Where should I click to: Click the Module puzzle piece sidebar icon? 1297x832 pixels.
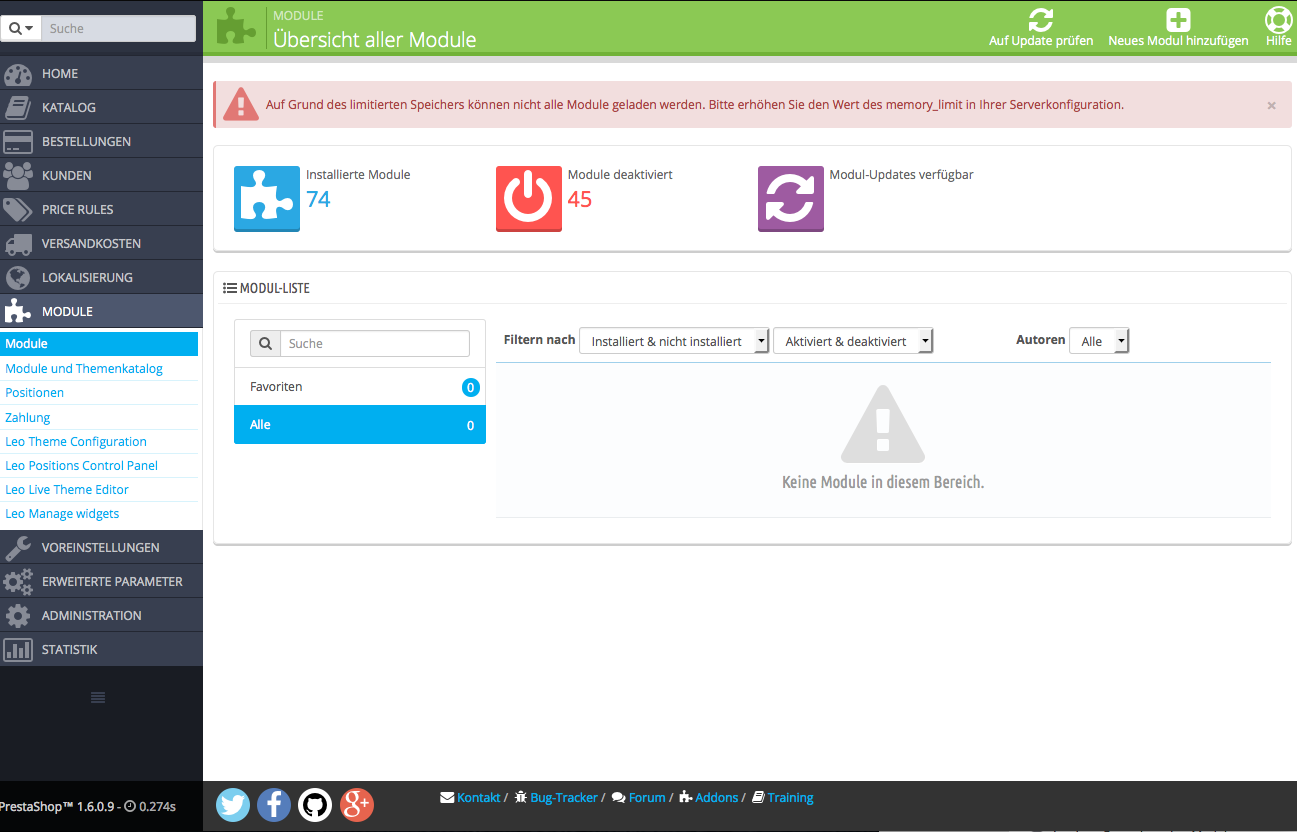click(x=18, y=312)
